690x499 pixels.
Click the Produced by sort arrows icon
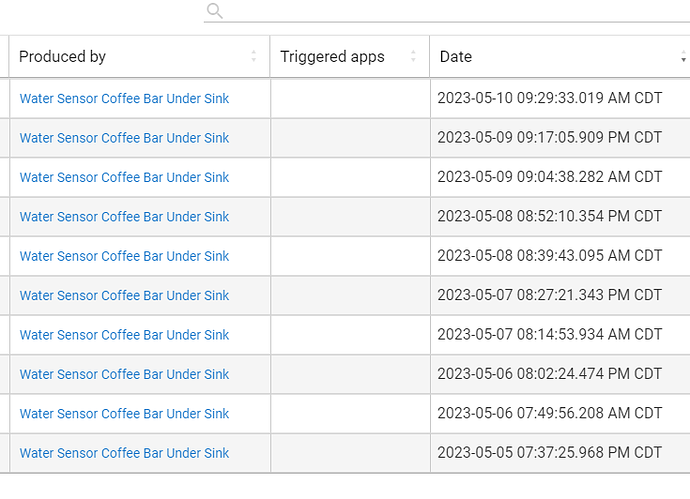click(x=254, y=57)
